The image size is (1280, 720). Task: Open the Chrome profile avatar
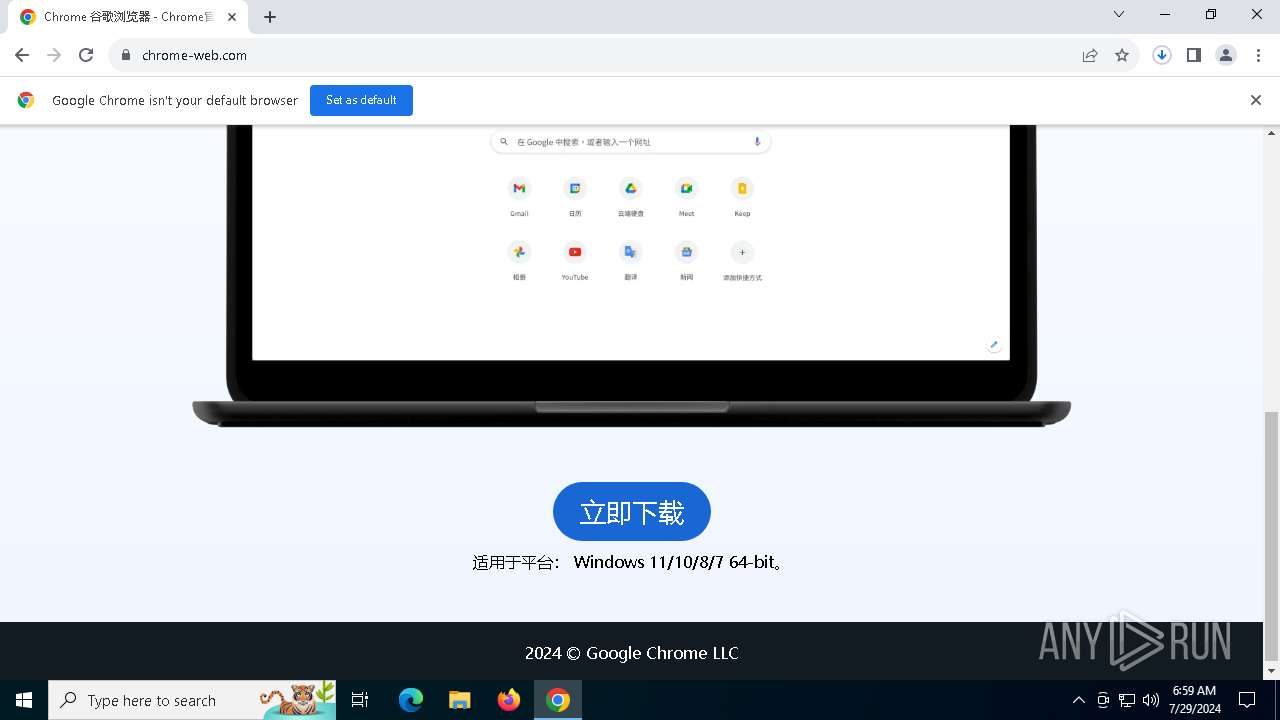point(1226,55)
